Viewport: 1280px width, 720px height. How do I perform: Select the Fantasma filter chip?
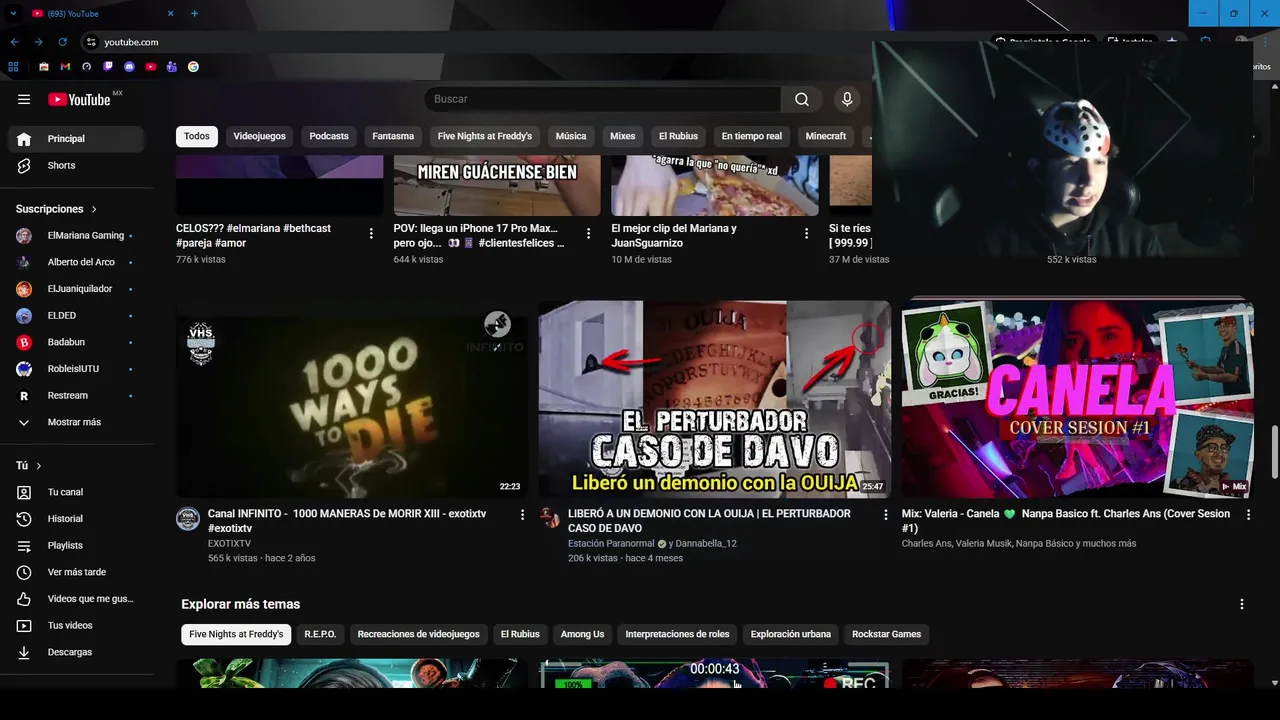(393, 136)
